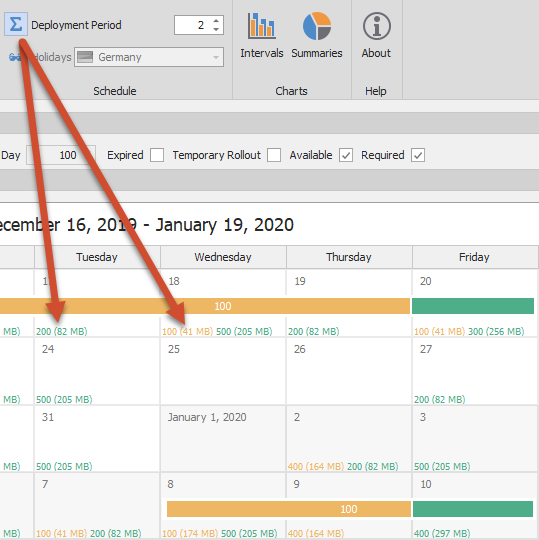This screenshot has width=539, height=540.
Task: Uncheck the Required checkbox
Action: 418,155
